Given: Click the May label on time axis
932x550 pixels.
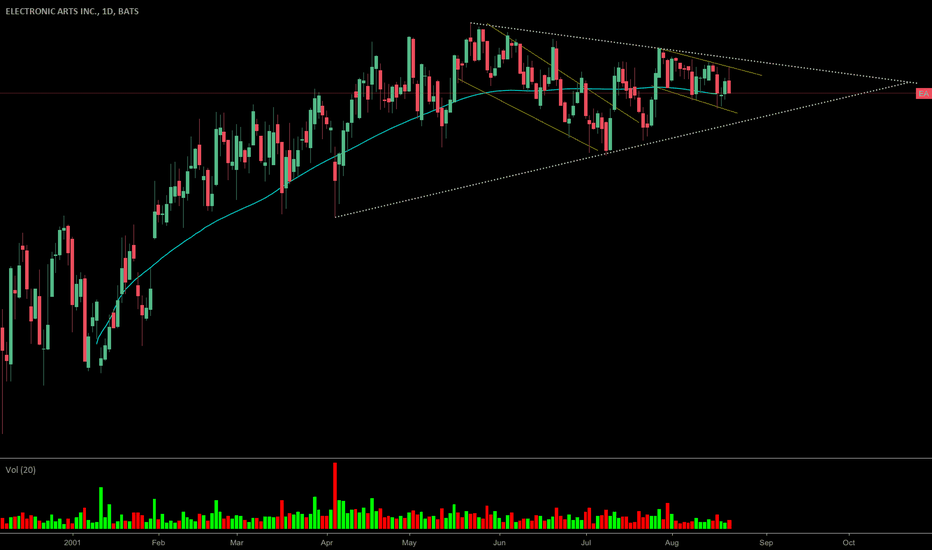Looking at the screenshot, I should click(409, 542).
